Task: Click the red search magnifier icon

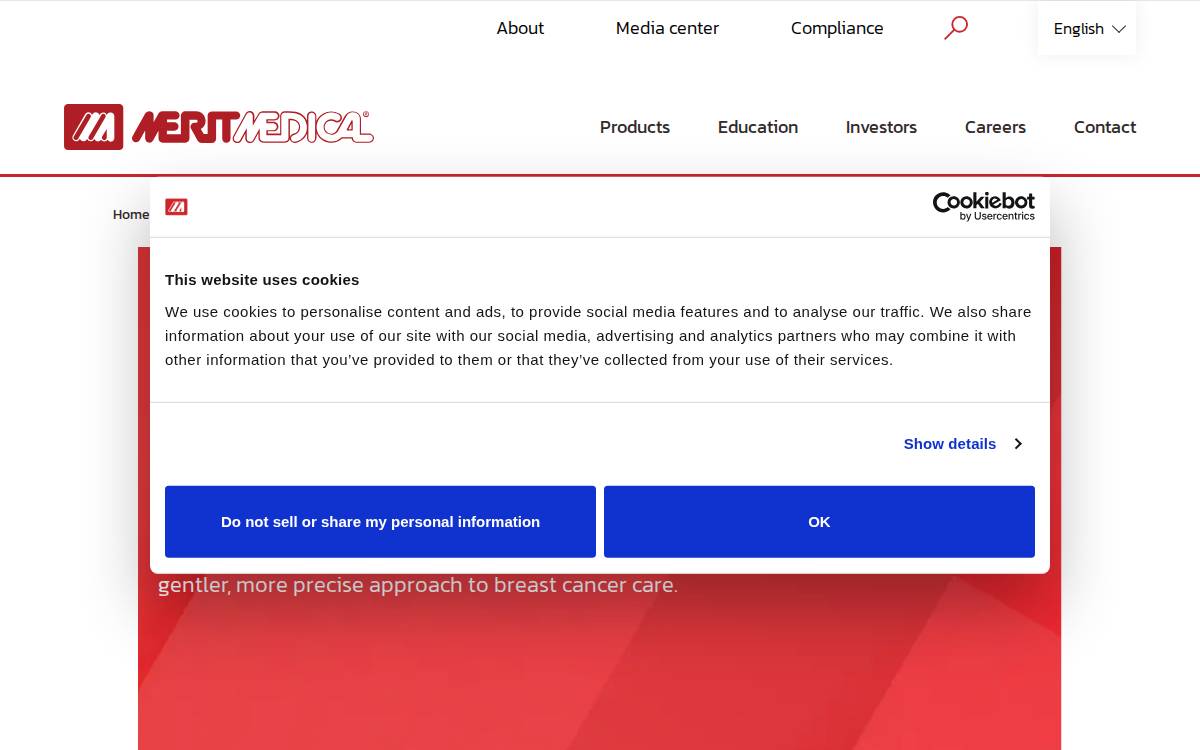Action: tap(956, 28)
